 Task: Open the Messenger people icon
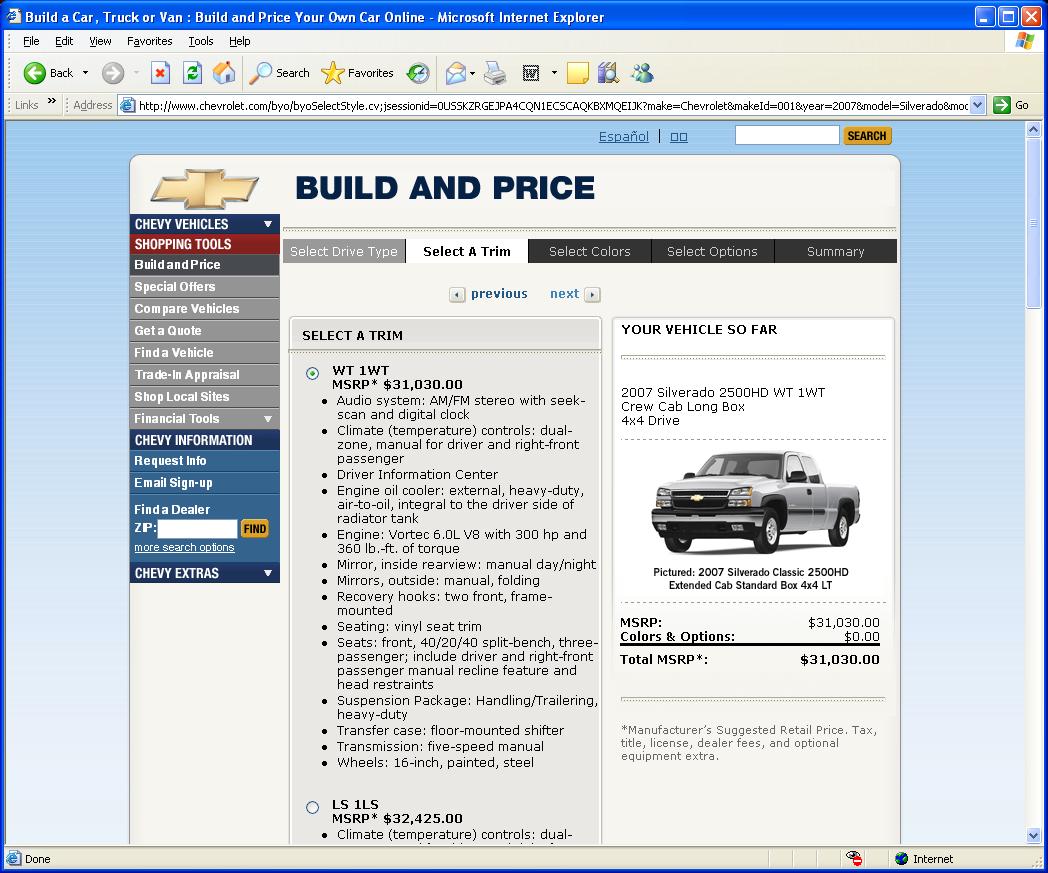(x=642, y=73)
